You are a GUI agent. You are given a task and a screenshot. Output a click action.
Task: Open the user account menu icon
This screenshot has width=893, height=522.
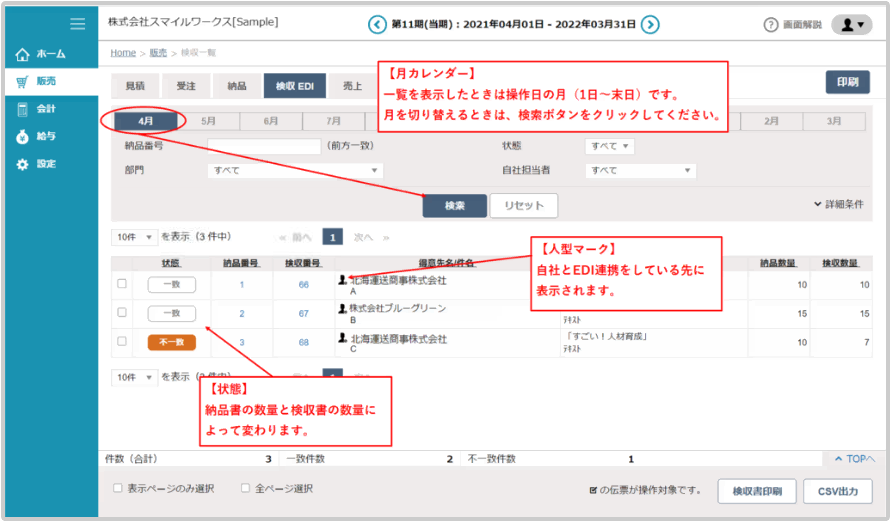[851, 24]
